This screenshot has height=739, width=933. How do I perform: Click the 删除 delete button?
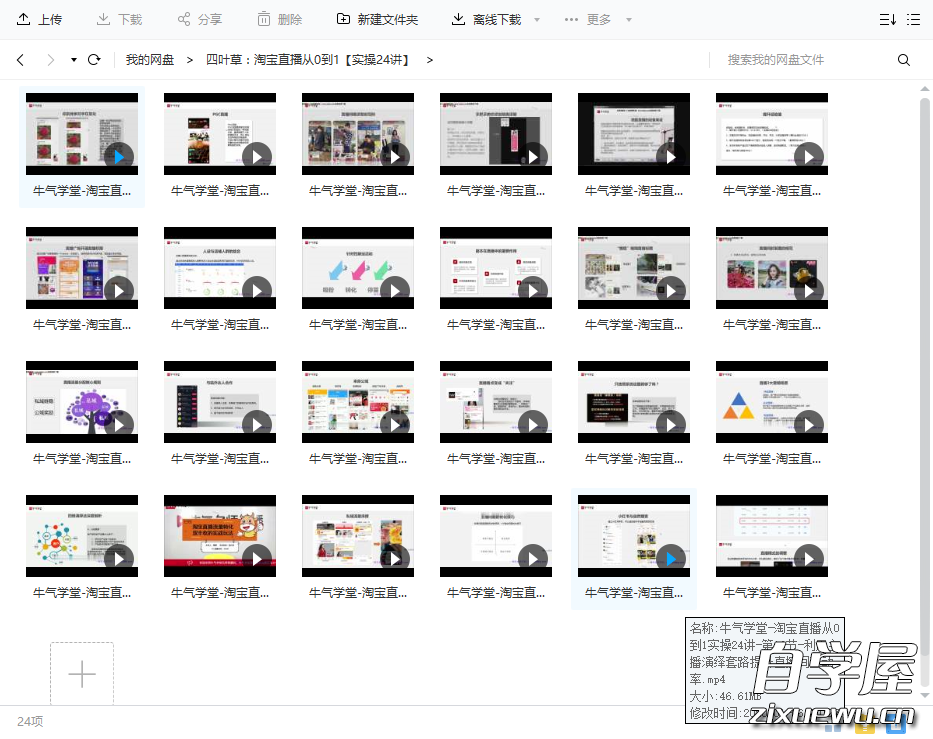tap(280, 20)
